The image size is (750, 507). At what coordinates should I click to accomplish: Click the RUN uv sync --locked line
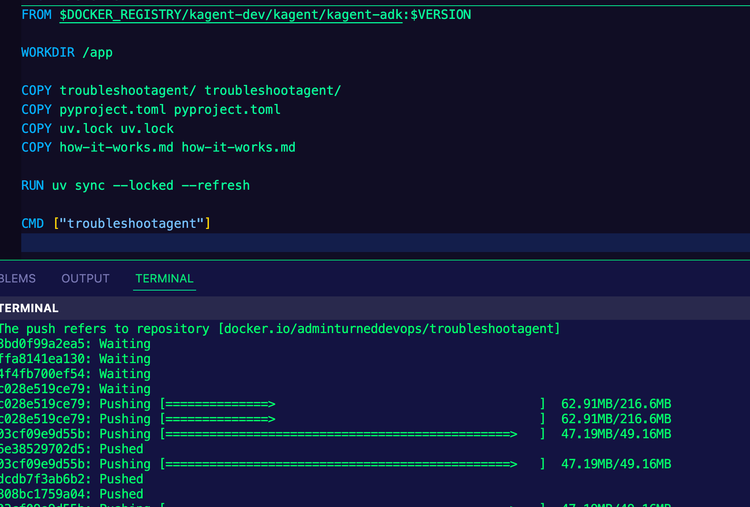pos(135,186)
